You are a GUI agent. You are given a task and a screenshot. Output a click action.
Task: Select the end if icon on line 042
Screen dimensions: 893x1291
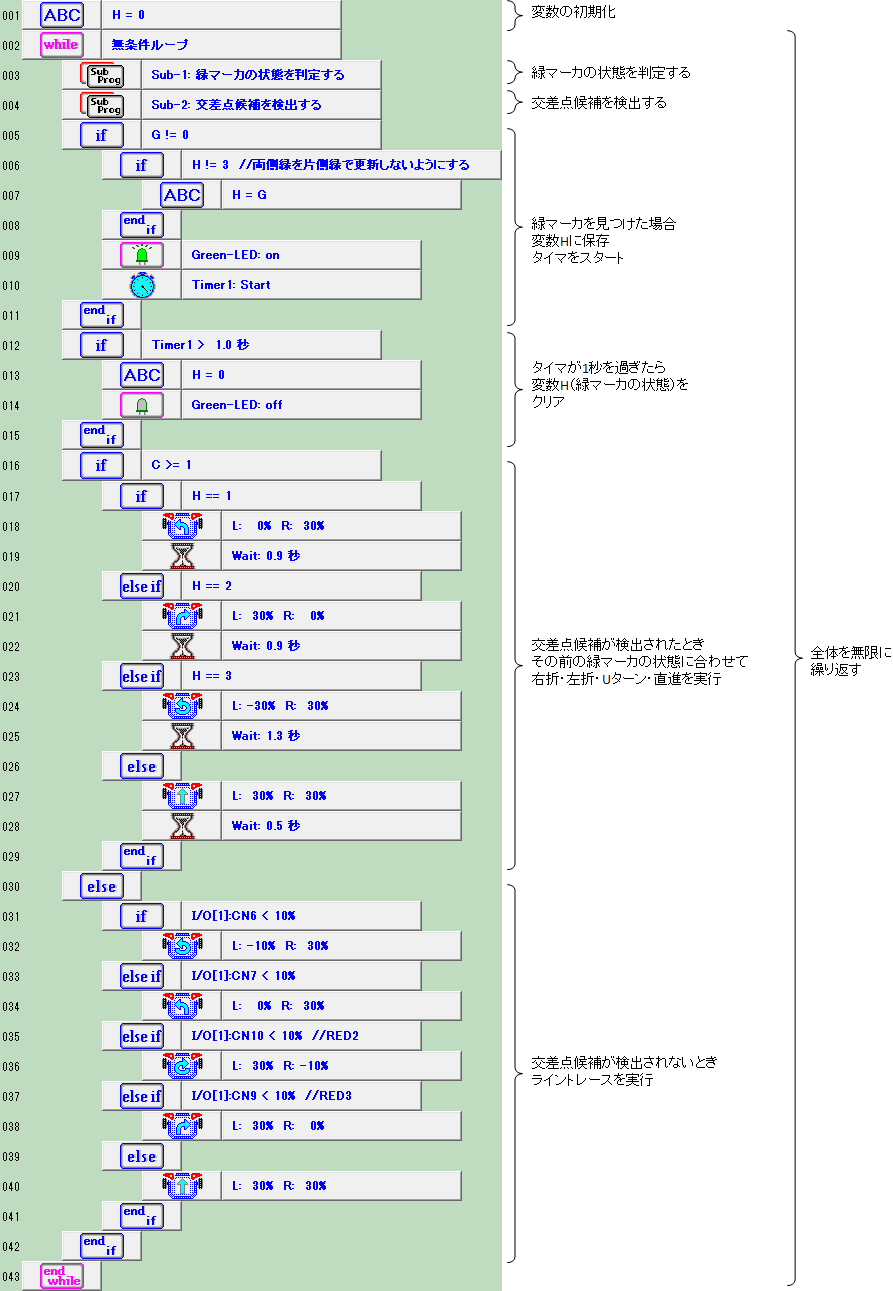101,1245
